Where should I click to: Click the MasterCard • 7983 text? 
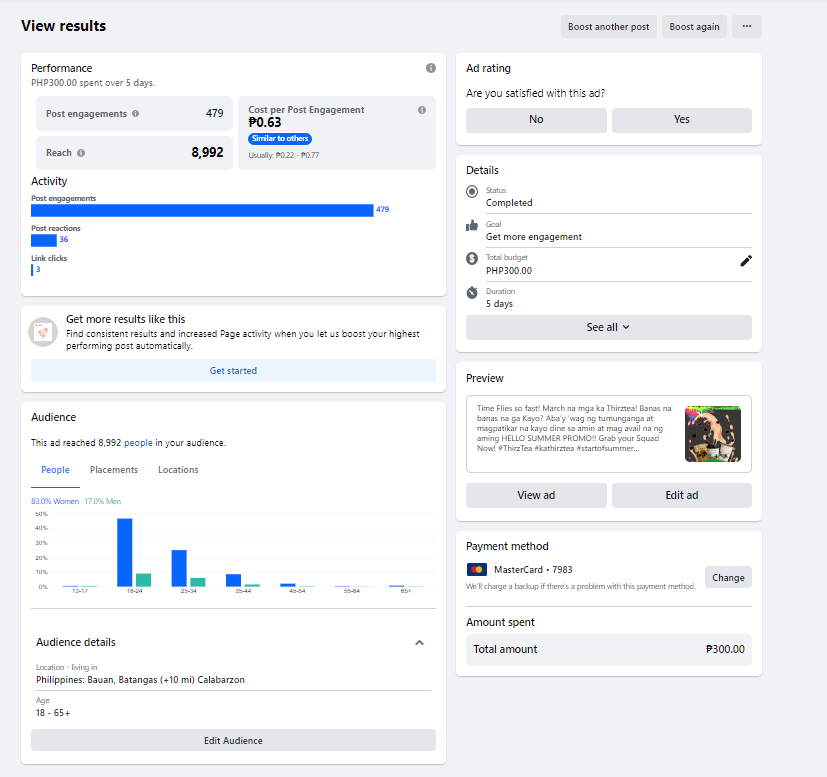coord(533,570)
